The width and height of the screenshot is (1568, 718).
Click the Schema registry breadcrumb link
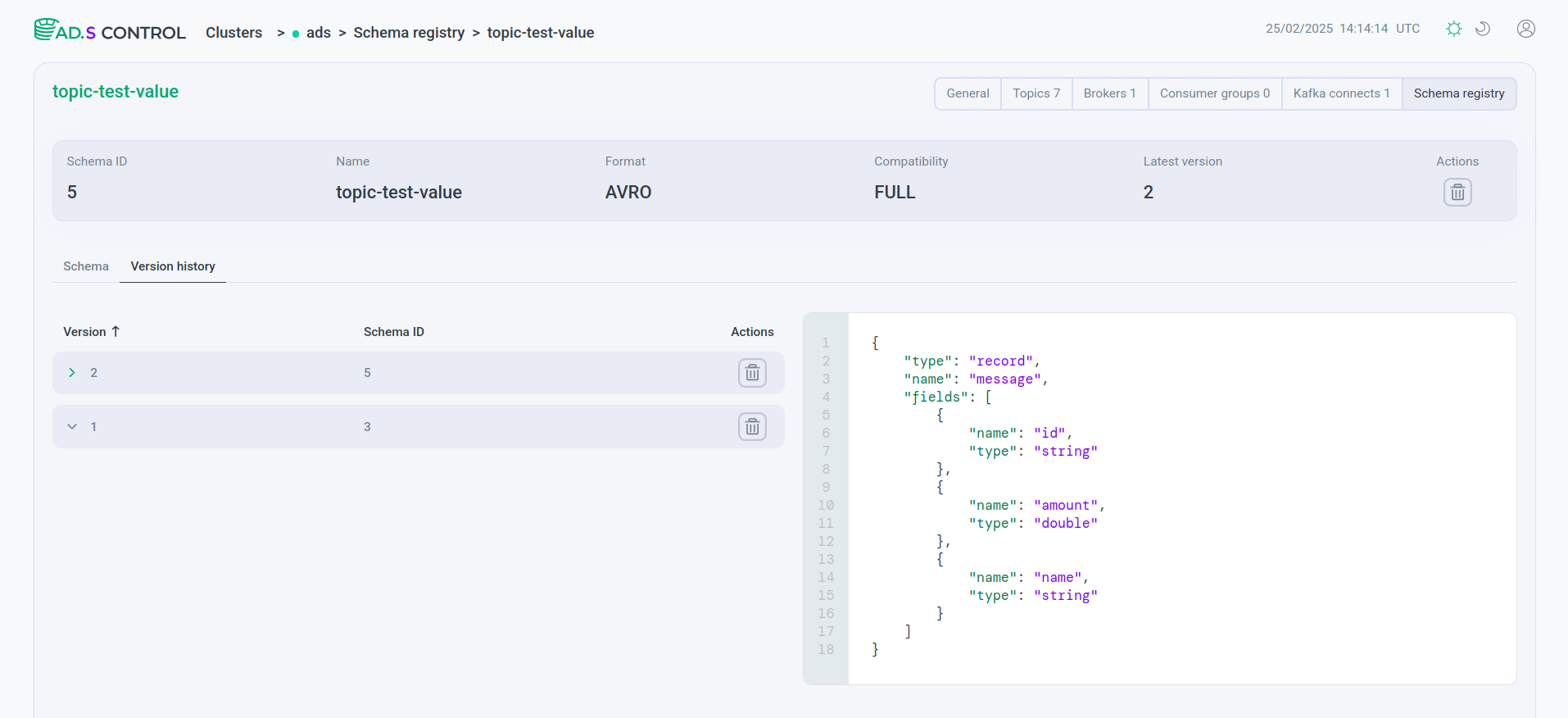tap(409, 33)
